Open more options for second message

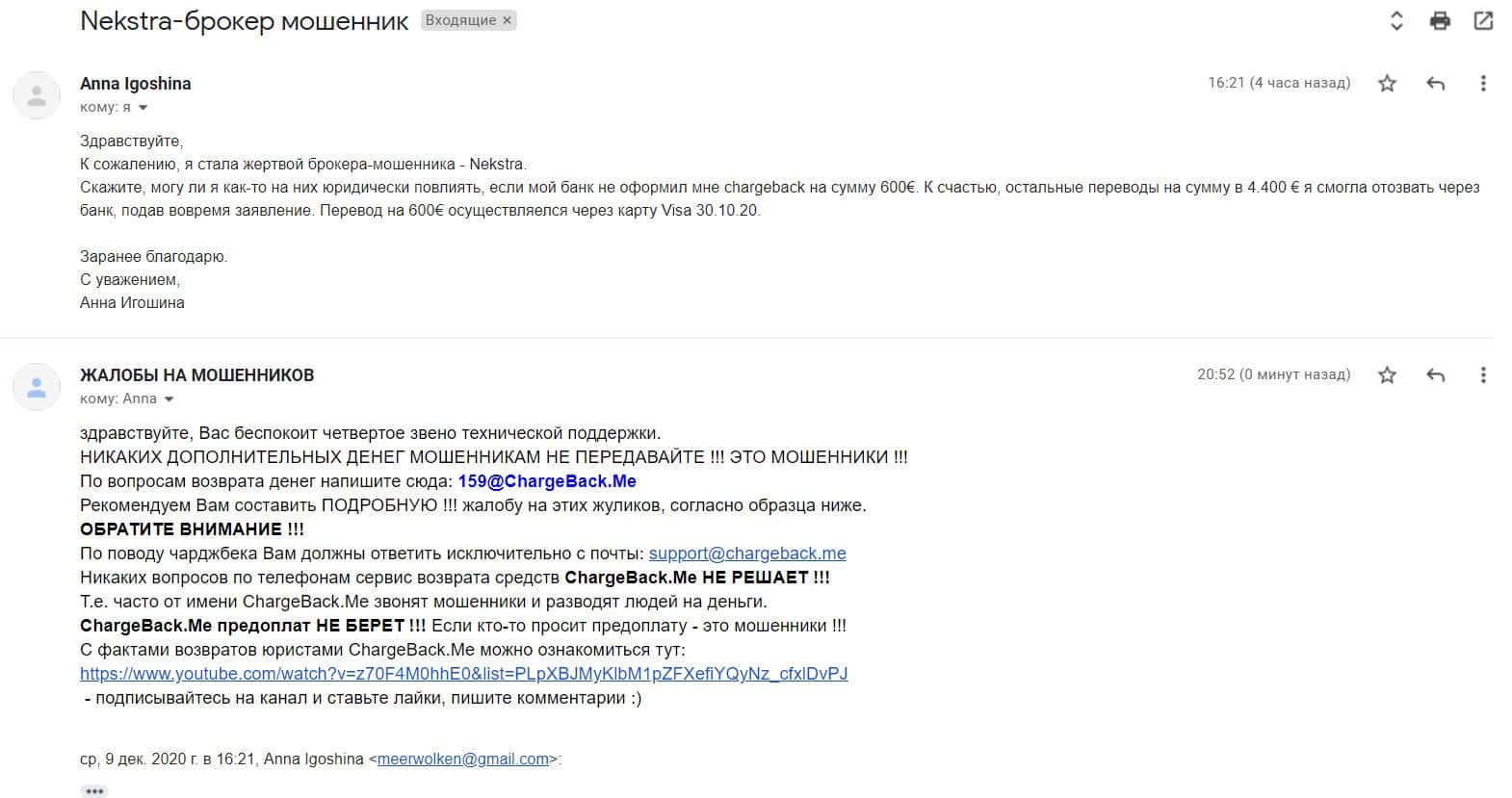(x=1483, y=375)
